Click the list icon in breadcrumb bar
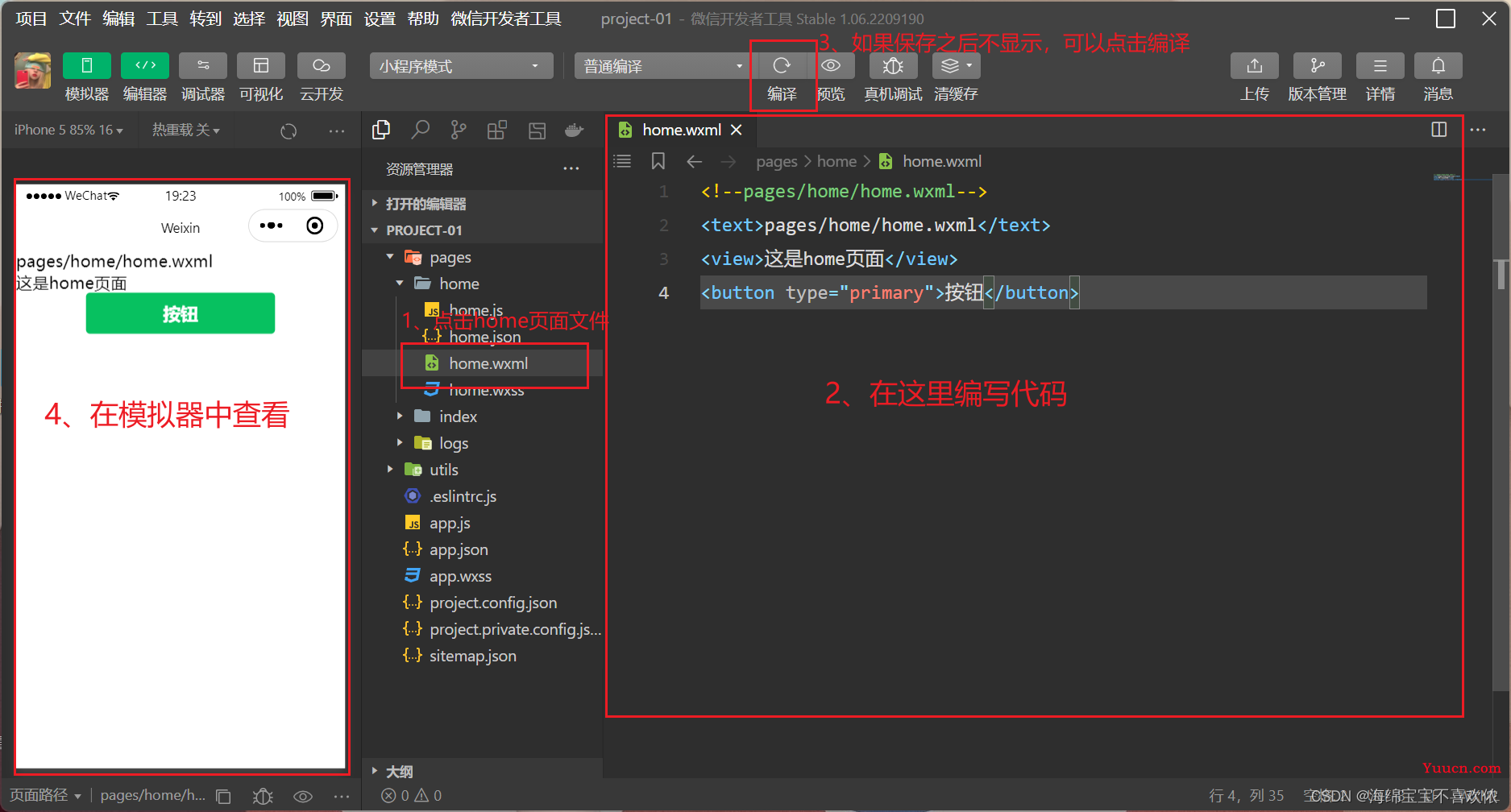Viewport: 1511px width, 812px height. 622,161
